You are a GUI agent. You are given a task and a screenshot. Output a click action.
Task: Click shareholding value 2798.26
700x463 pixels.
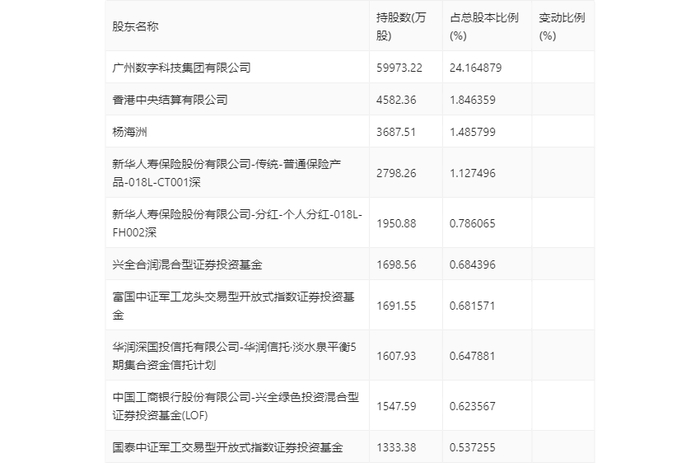point(396,173)
